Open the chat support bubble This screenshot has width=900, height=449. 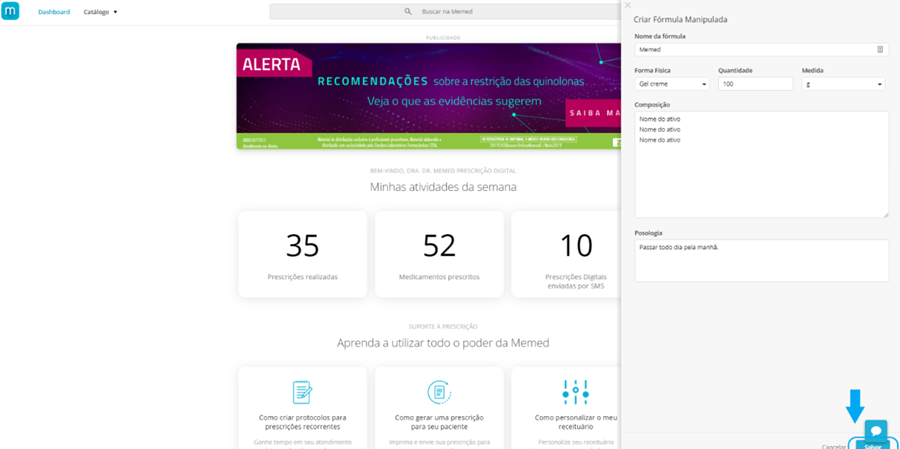(876, 431)
